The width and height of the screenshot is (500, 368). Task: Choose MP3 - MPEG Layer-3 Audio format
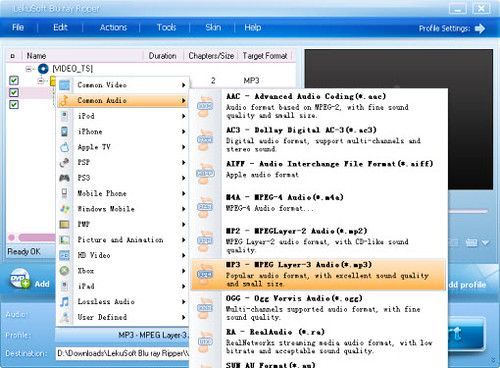pos(318,274)
